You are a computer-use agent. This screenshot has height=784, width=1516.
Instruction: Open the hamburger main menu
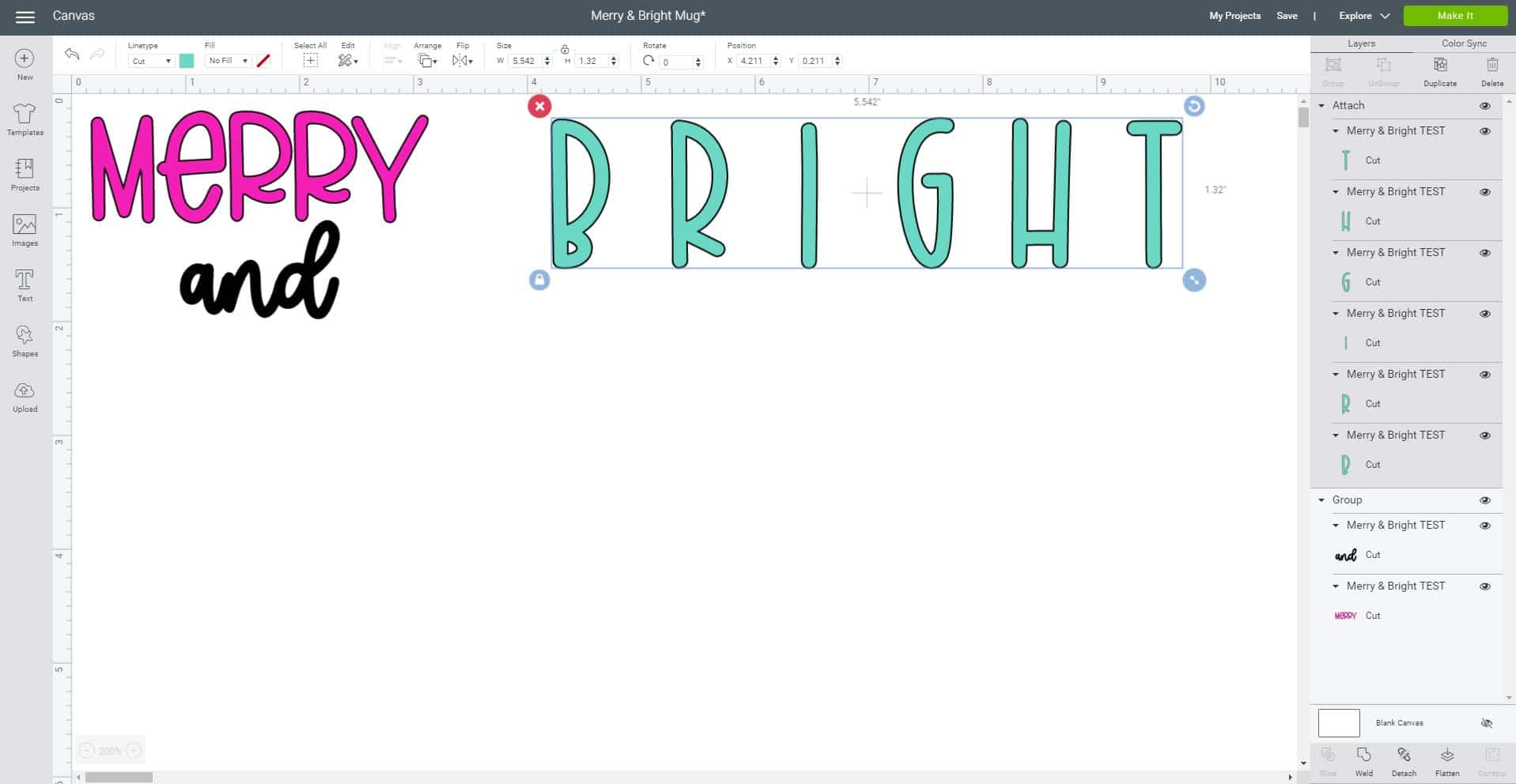pos(25,17)
